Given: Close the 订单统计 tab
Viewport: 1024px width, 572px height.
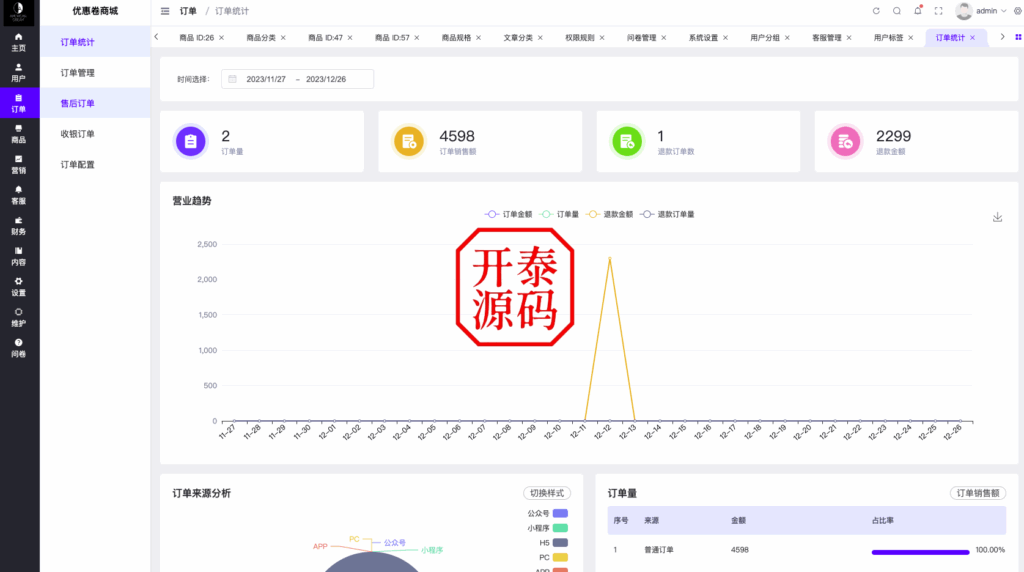Looking at the screenshot, I should (972, 38).
